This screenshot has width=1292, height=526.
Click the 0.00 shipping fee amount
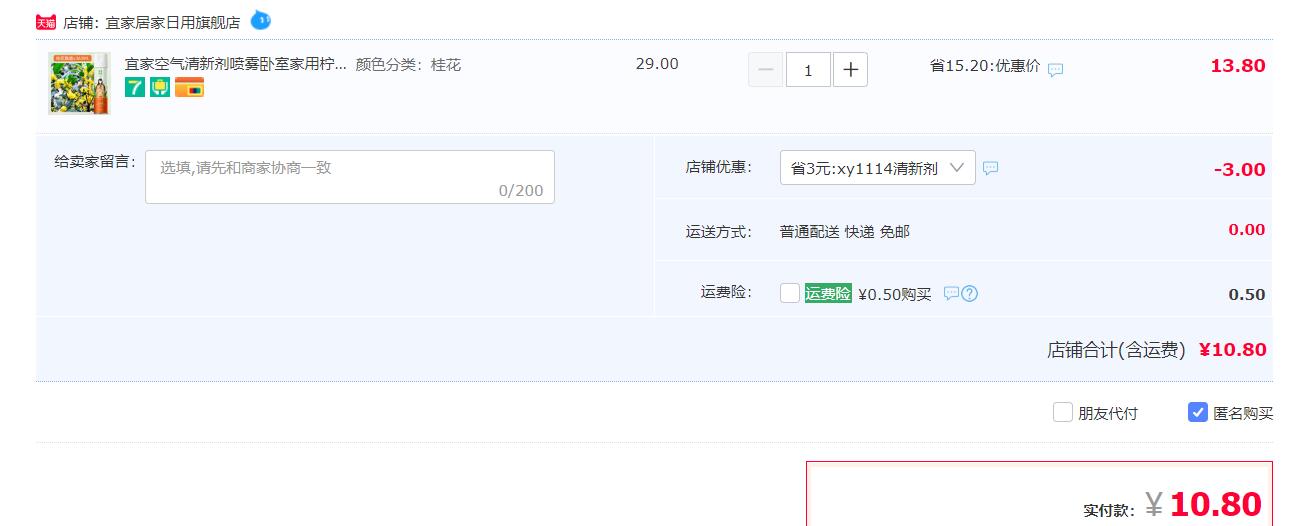[1247, 229]
